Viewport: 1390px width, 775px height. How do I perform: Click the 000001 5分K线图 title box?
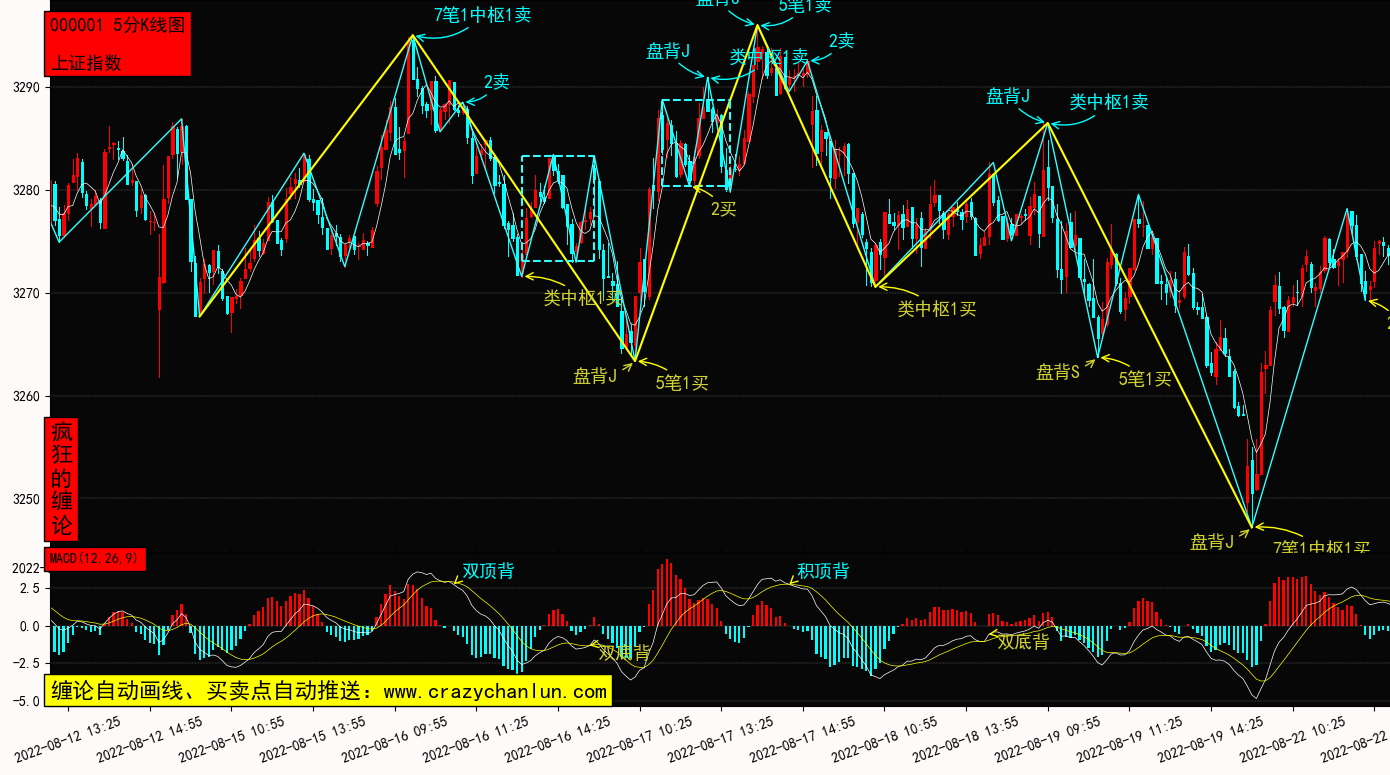tap(117, 26)
